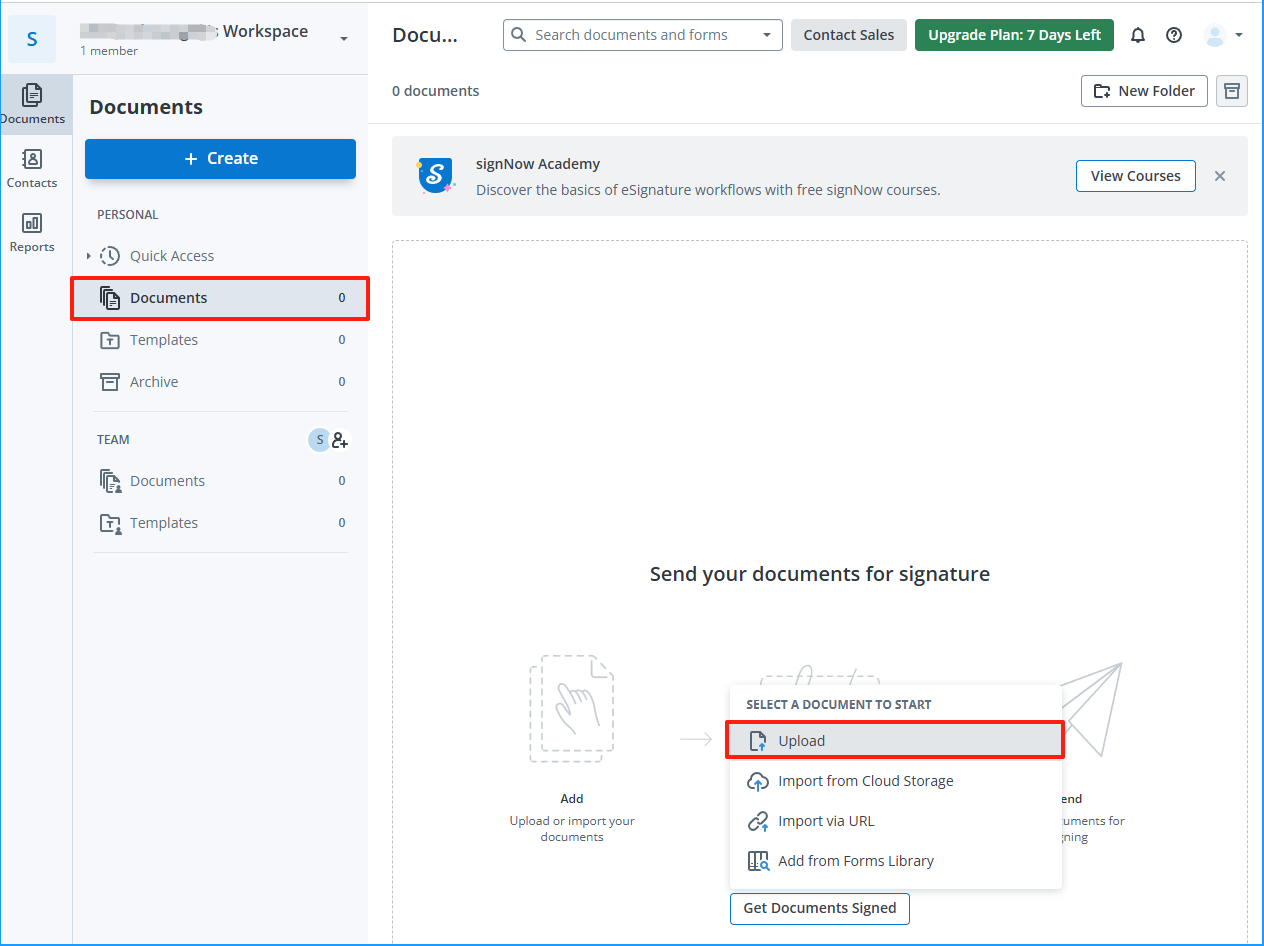Open the user profile avatar menu
This screenshot has height=946, width=1264.
pyautogui.click(x=1223, y=35)
